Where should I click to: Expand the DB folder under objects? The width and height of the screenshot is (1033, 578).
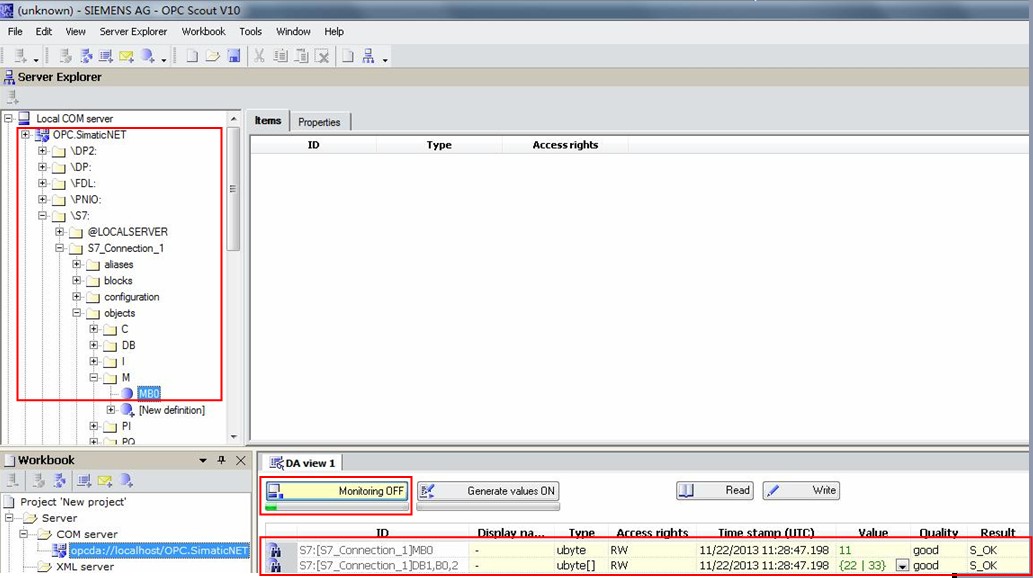pos(94,345)
